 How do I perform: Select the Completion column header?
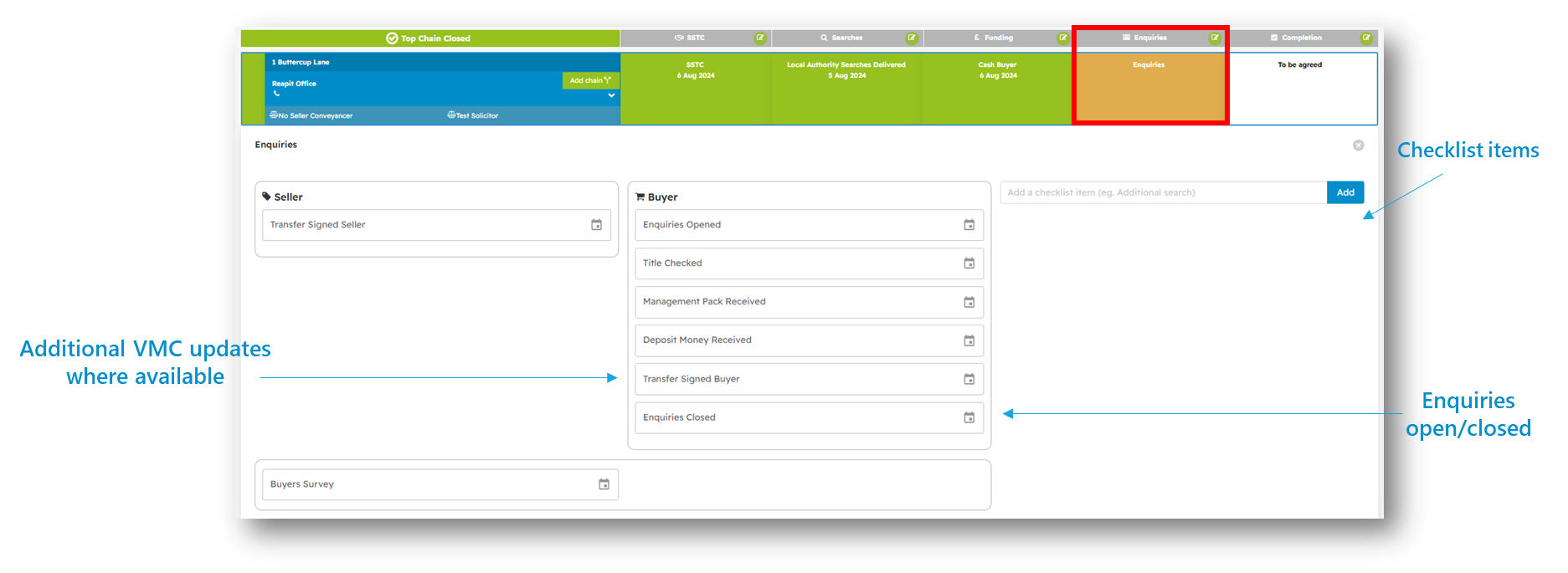(1302, 38)
